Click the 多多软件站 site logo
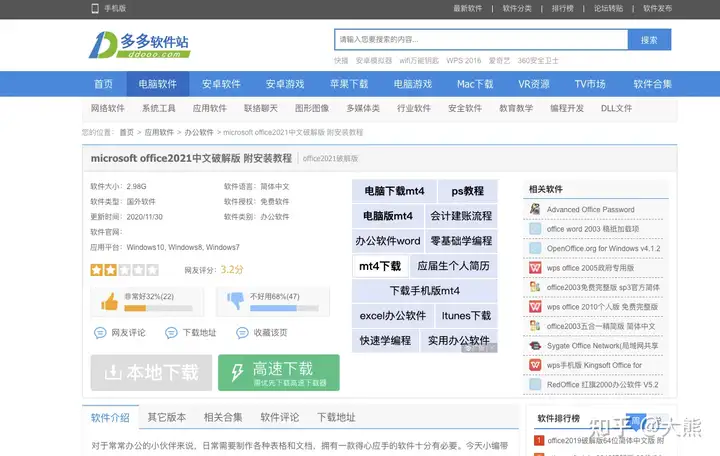The image size is (720, 456). (140, 45)
